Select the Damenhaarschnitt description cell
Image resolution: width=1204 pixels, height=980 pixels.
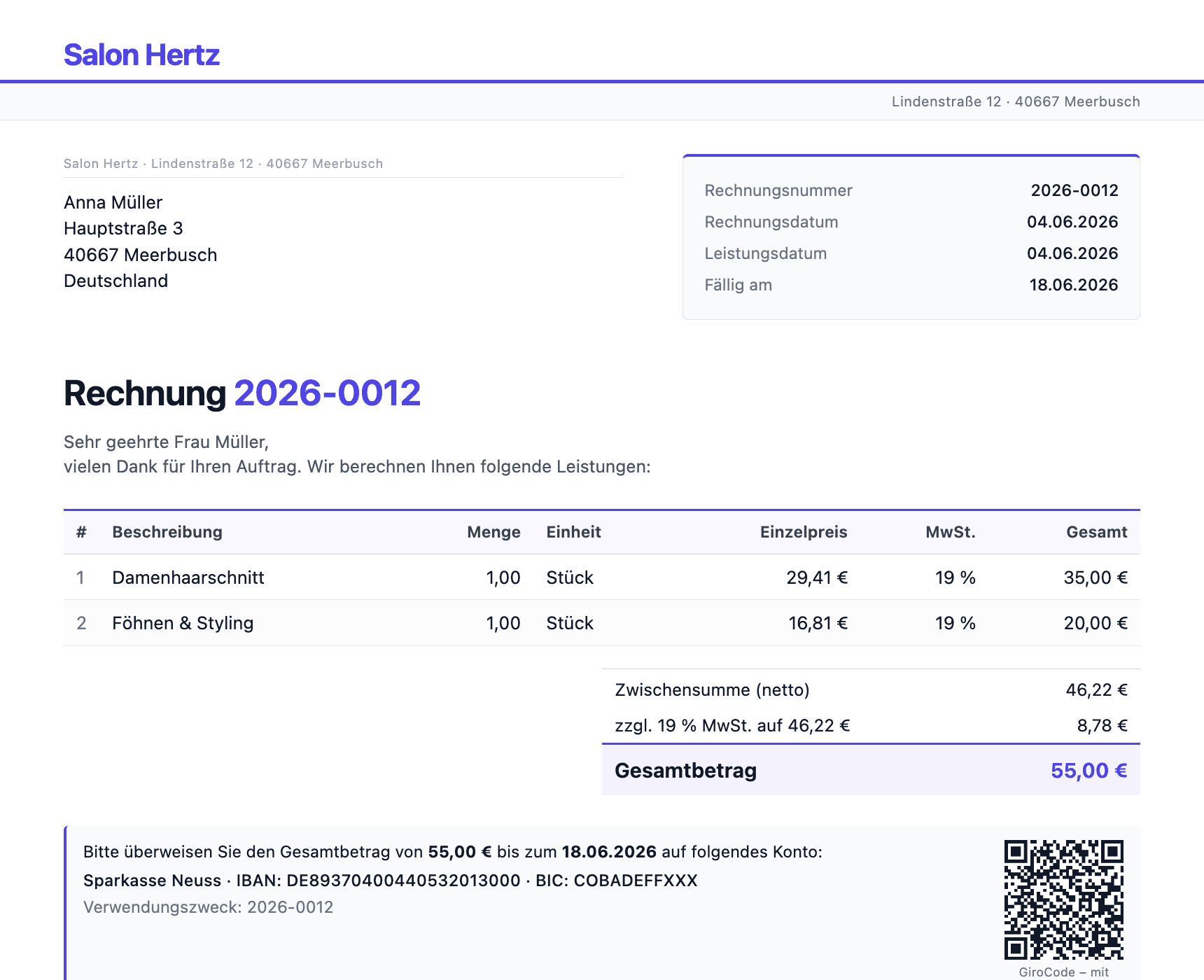pyautogui.click(x=188, y=577)
